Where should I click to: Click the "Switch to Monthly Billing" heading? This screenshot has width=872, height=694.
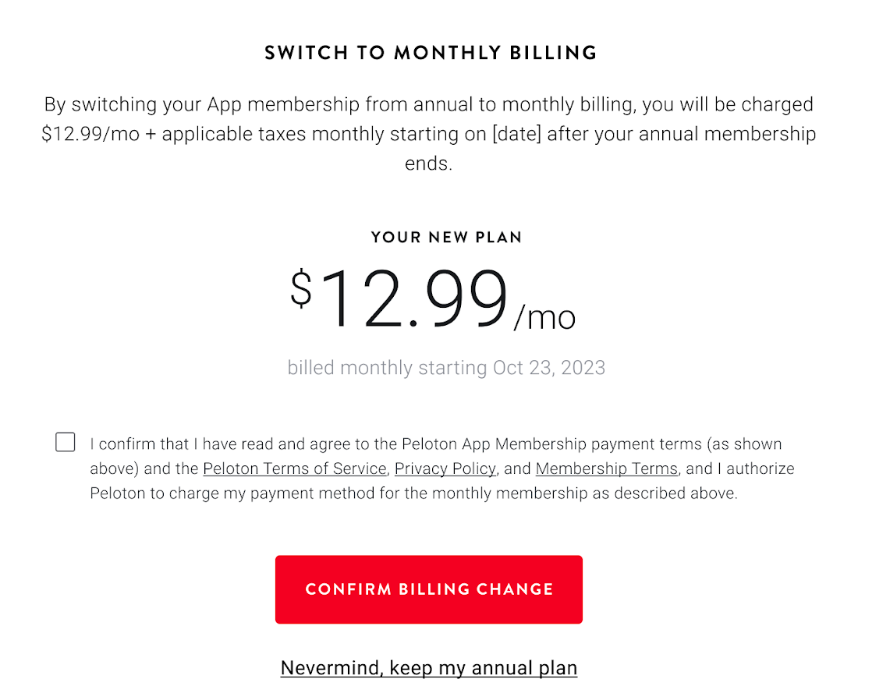coord(430,53)
